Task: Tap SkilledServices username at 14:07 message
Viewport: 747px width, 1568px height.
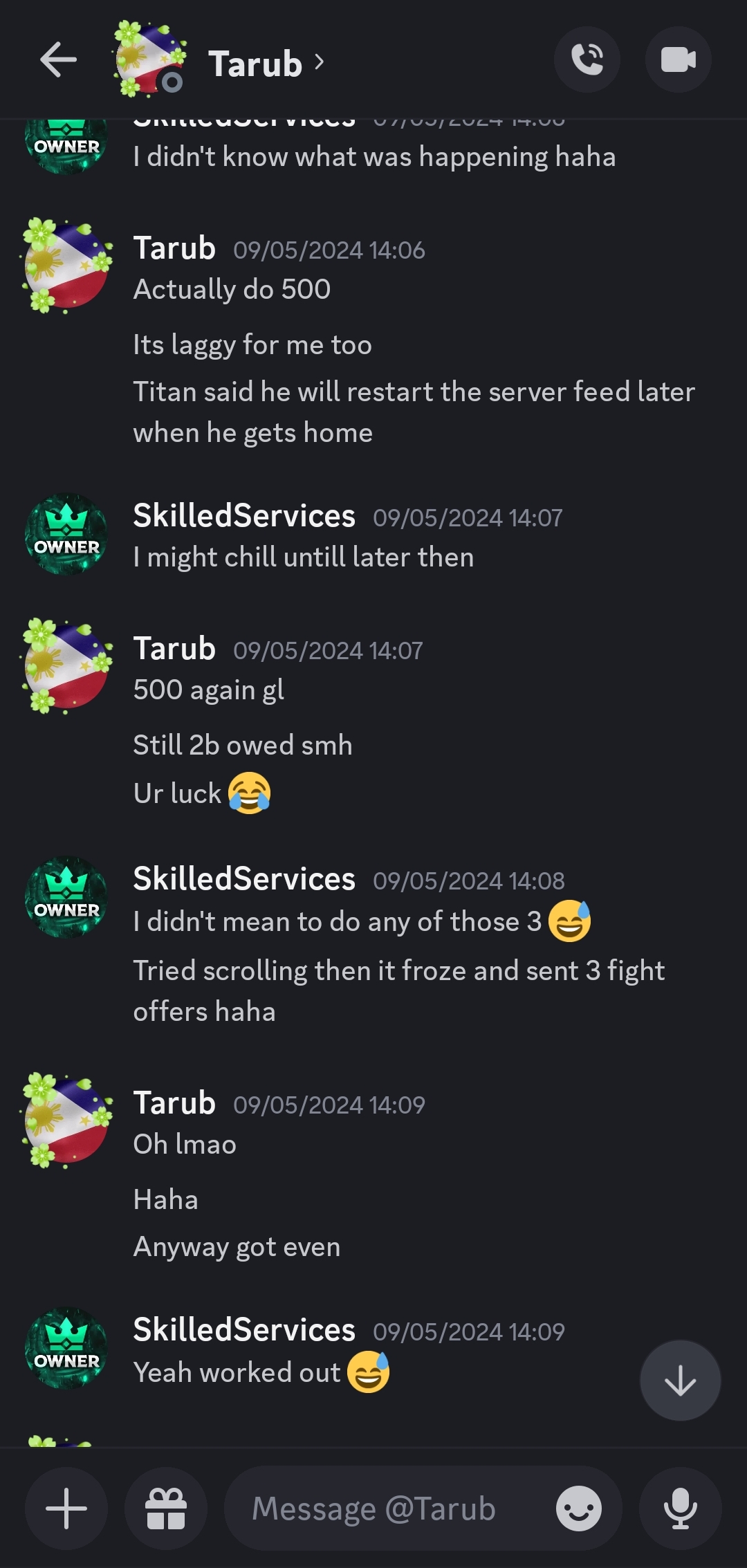Action: [244, 516]
